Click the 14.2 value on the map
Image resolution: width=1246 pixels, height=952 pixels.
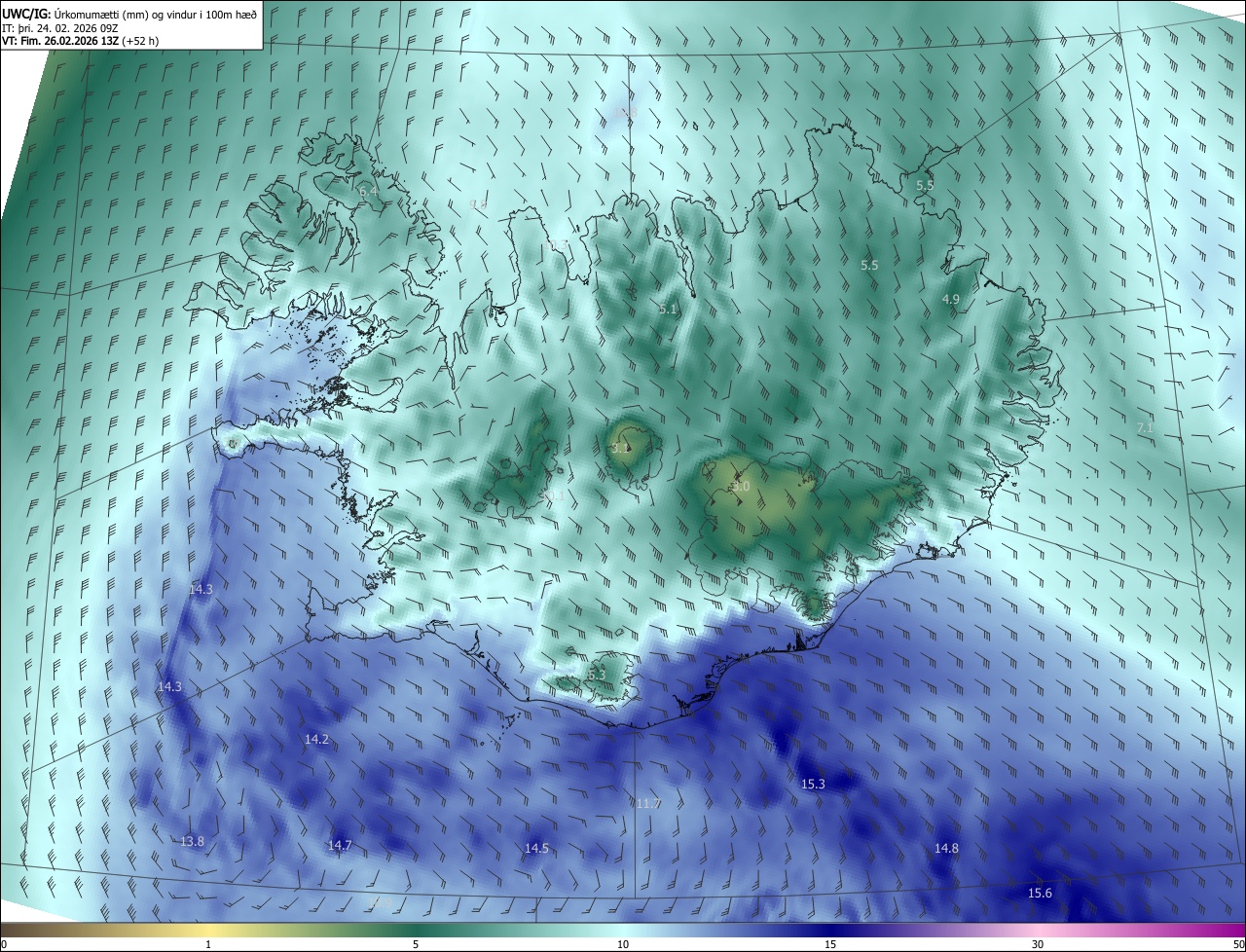click(x=316, y=740)
